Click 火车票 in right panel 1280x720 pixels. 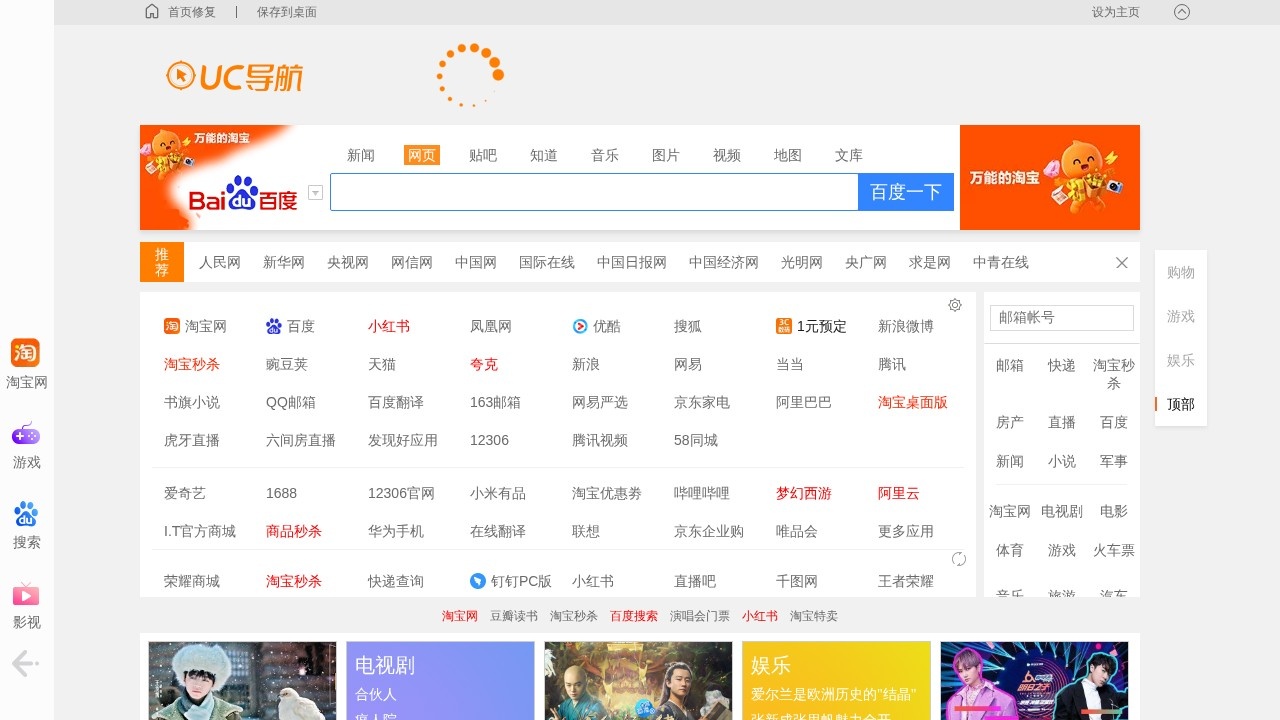coord(1114,550)
